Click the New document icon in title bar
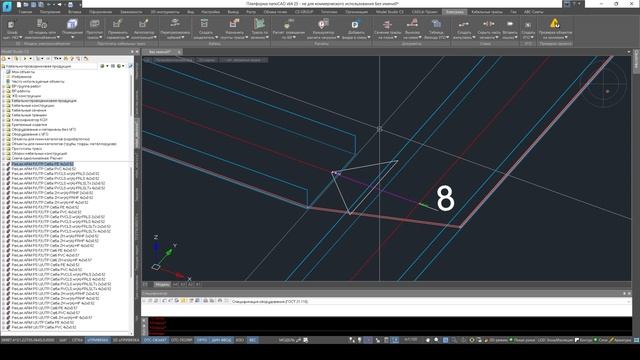Image resolution: width=640 pixels, height=360 pixels. coord(19,4)
